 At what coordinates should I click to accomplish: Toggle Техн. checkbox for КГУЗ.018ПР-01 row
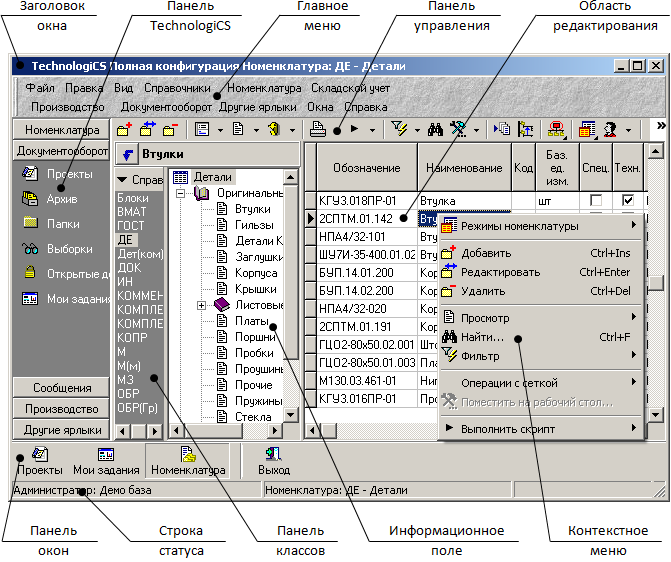point(628,200)
